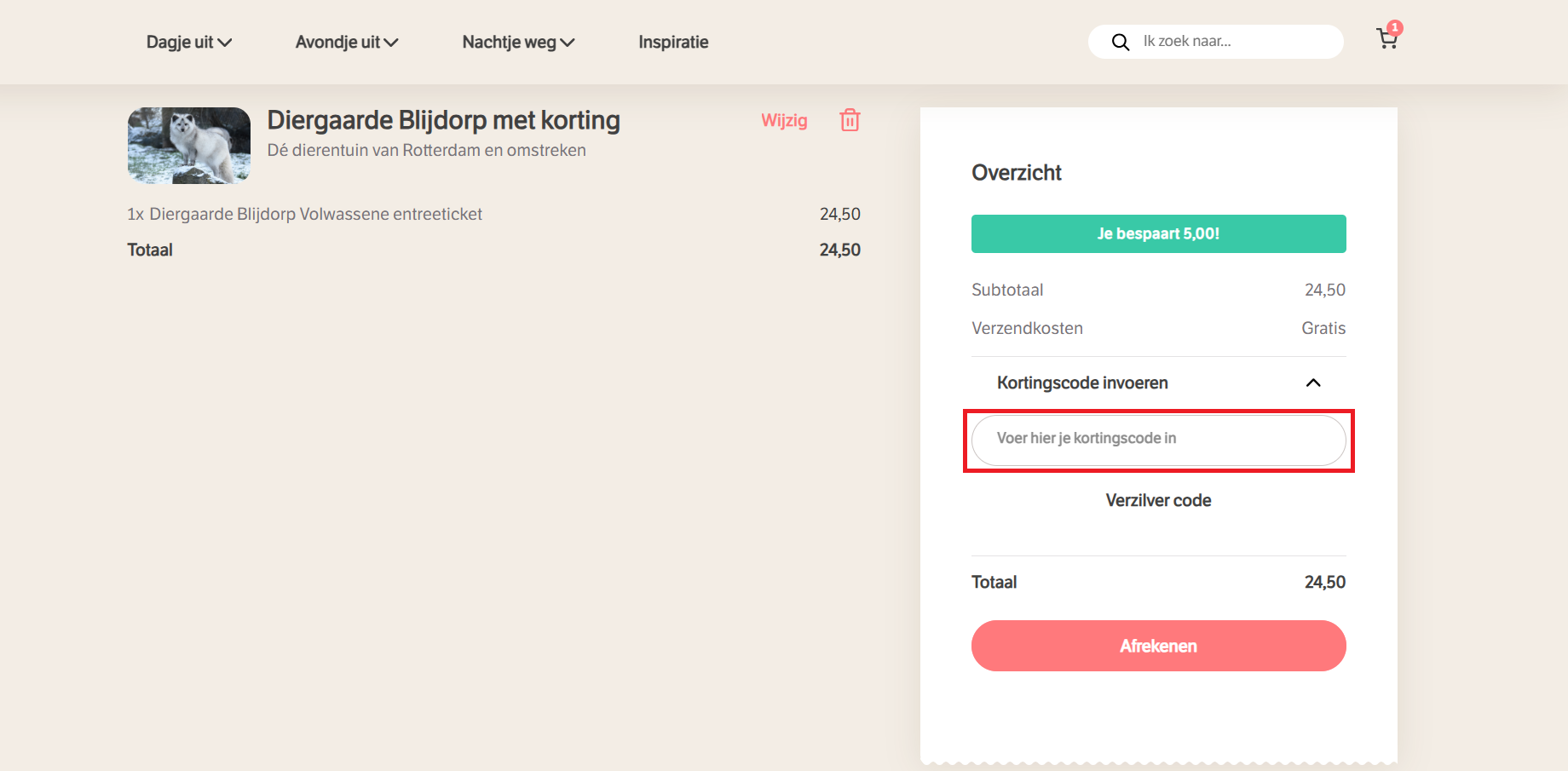
Task: Click Wijzig to edit the cart item
Action: pos(784,120)
